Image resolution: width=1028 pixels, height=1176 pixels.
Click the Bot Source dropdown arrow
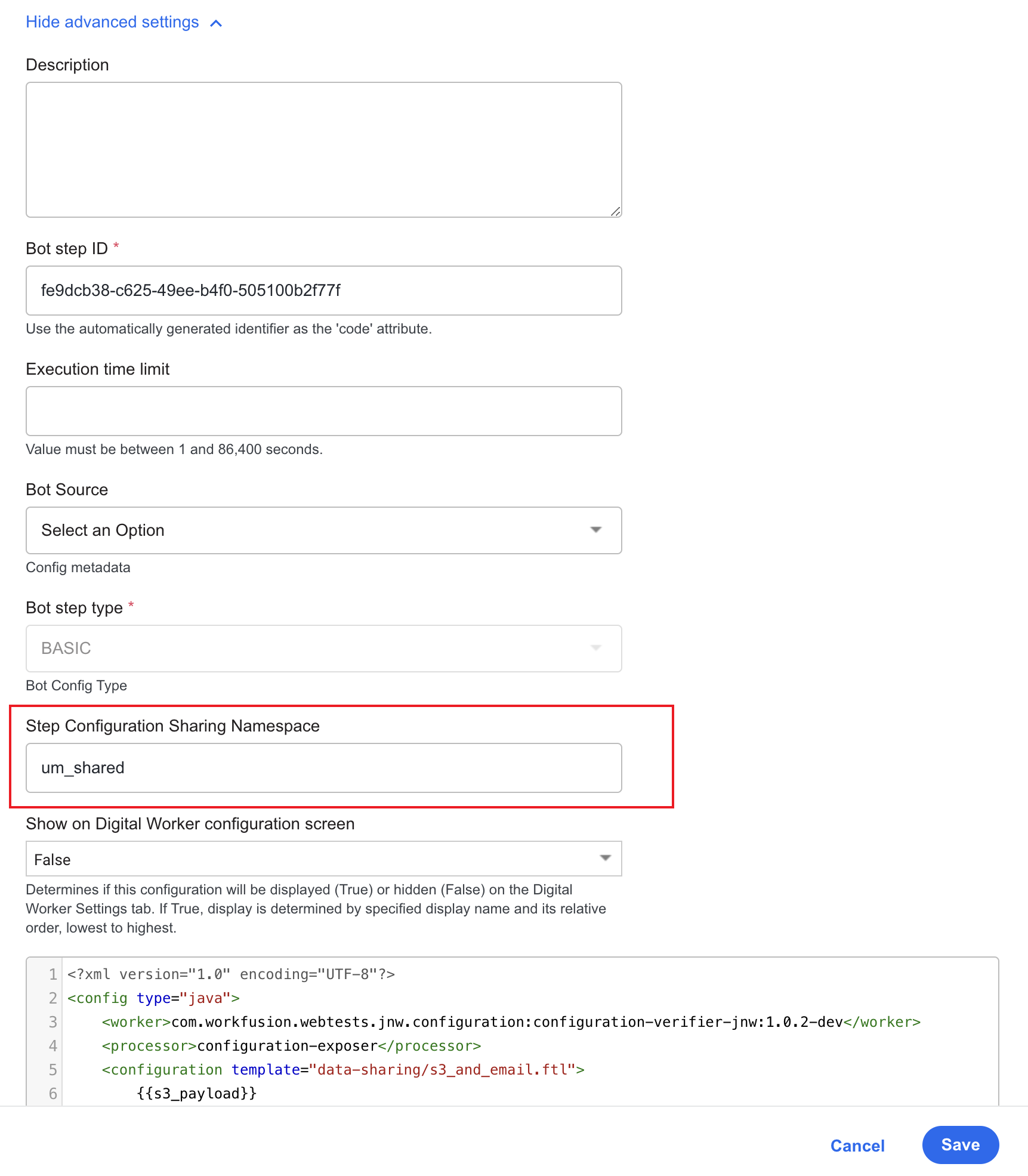[595, 530]
